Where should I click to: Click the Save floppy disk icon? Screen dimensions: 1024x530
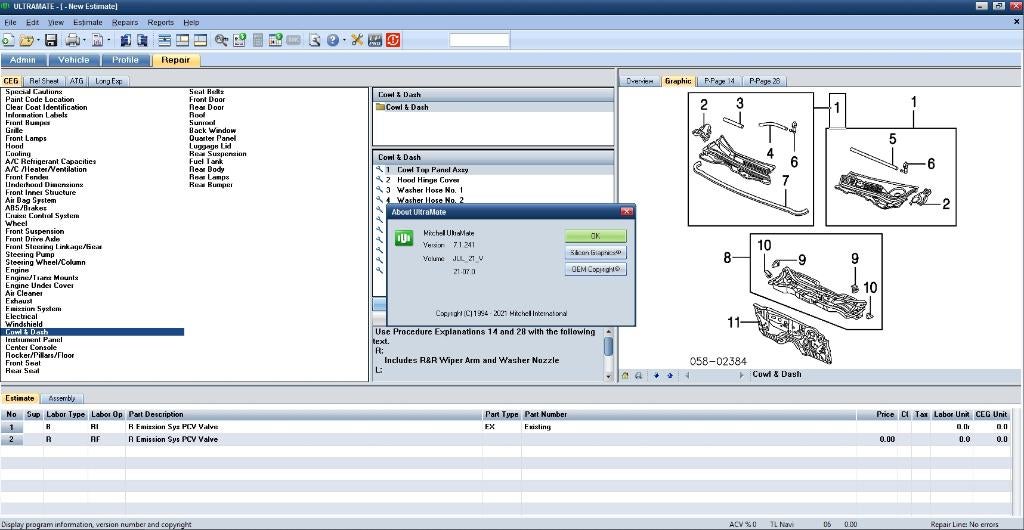point(51,40)
